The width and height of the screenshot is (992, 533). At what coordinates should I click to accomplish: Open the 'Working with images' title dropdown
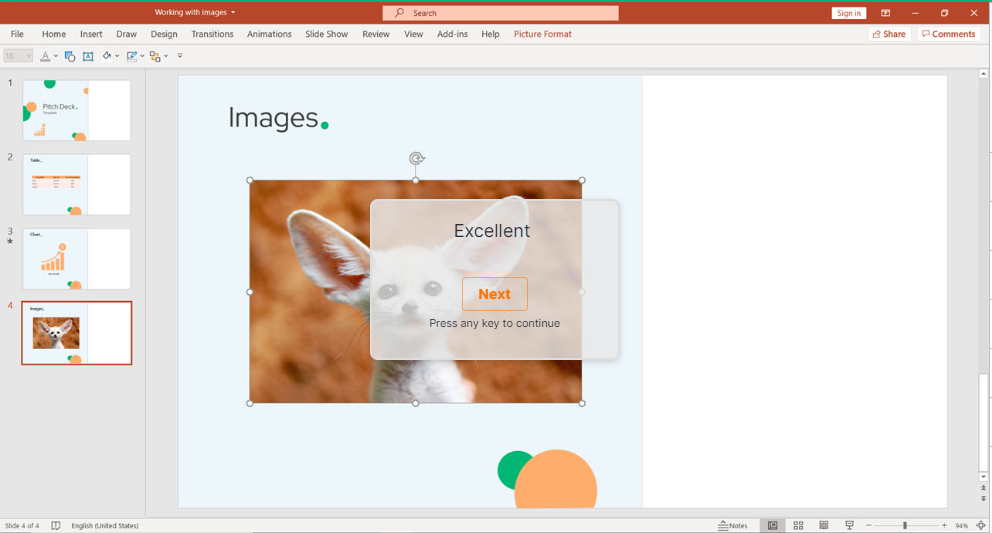click(x=233, y=12)
